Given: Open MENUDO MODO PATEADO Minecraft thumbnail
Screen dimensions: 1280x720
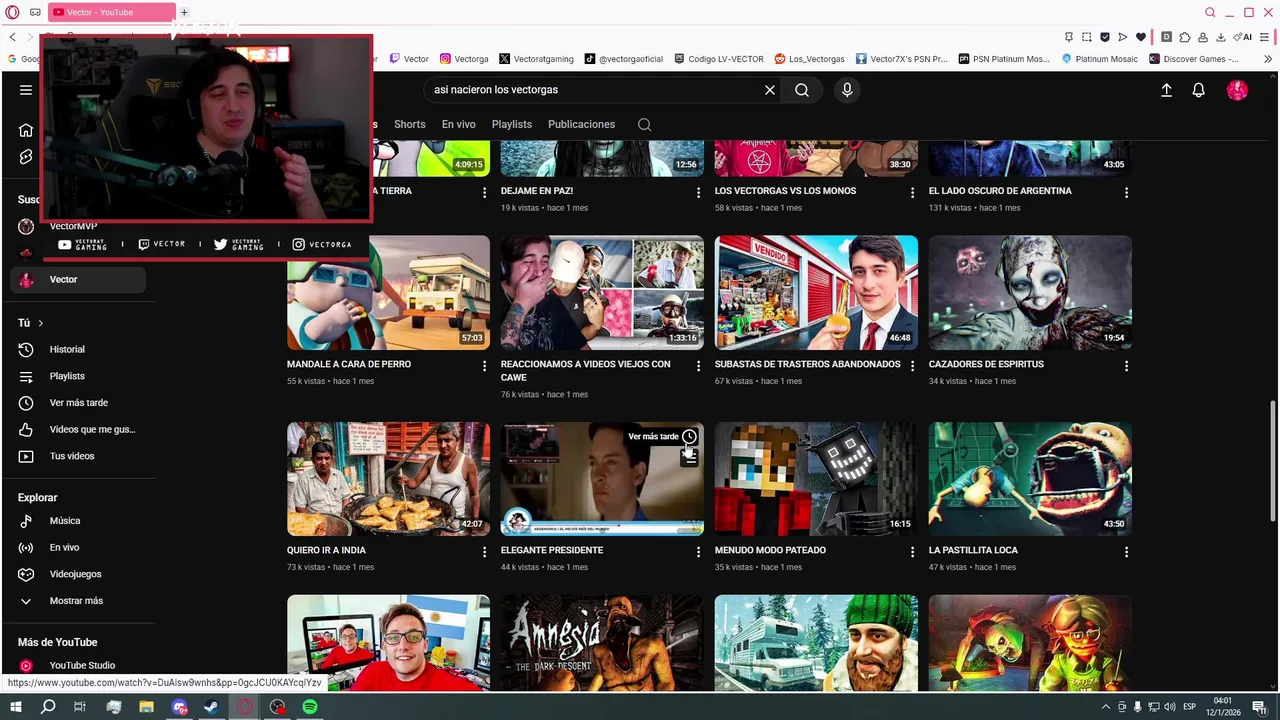Looking at the screenshot, I should click(x=816, y=479).
